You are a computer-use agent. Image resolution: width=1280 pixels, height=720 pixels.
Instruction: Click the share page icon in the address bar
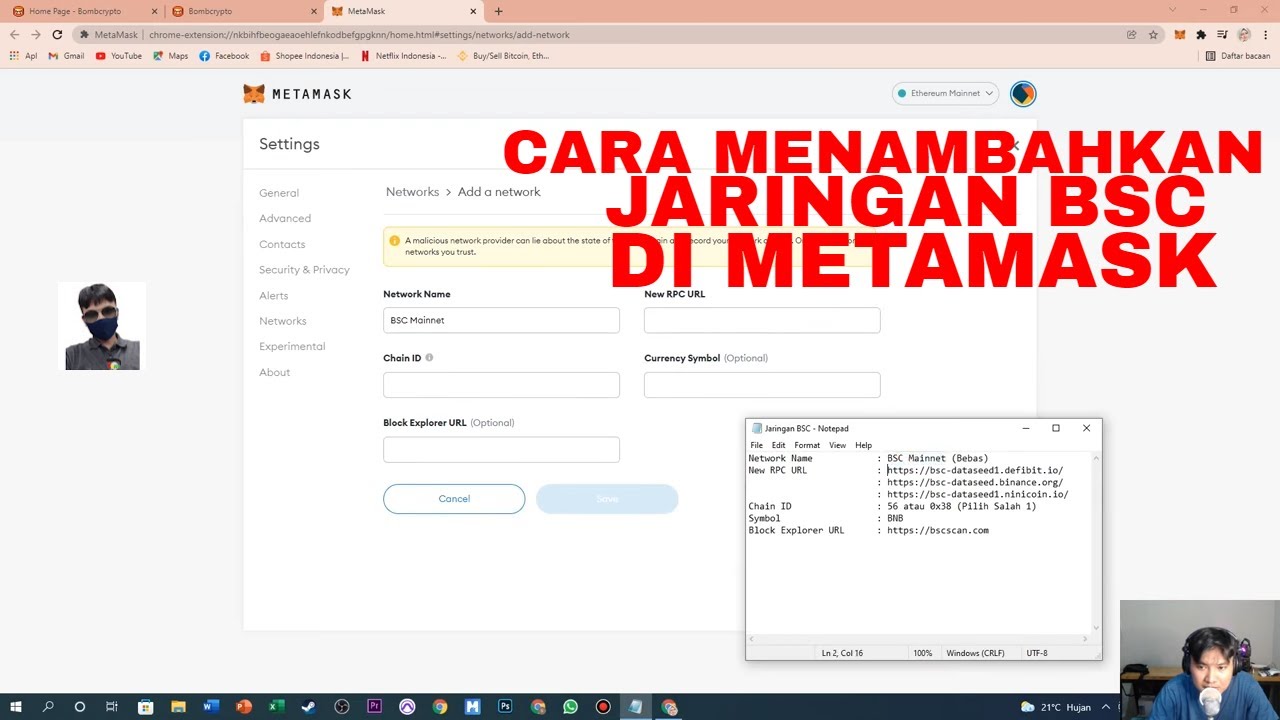coord(1131,35)
